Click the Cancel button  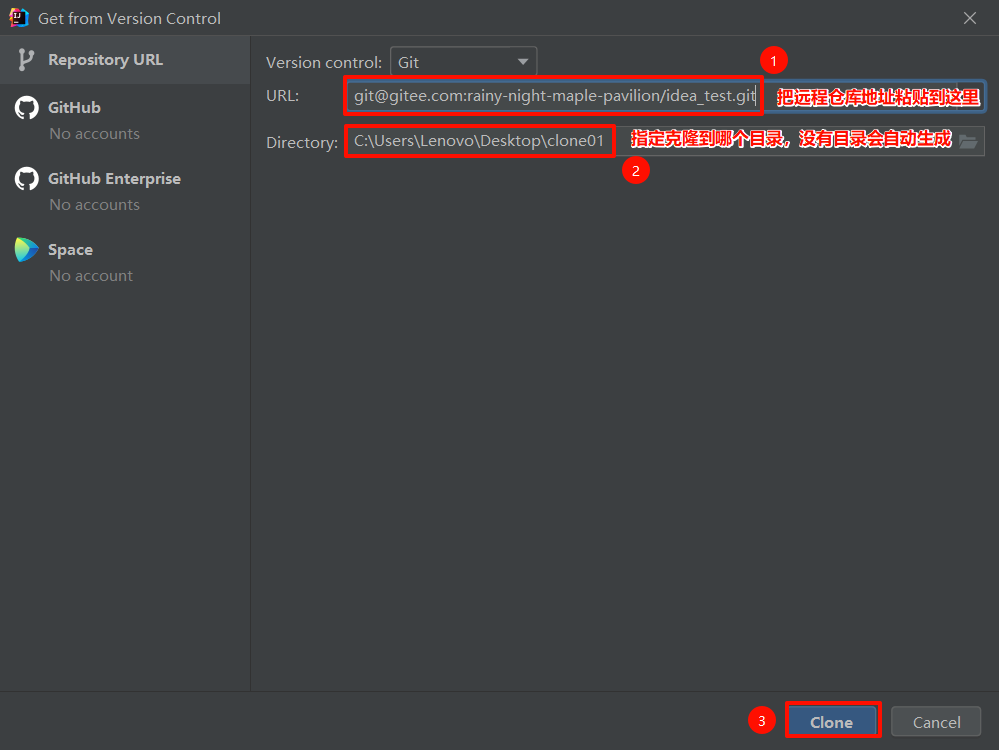point(936,721)
